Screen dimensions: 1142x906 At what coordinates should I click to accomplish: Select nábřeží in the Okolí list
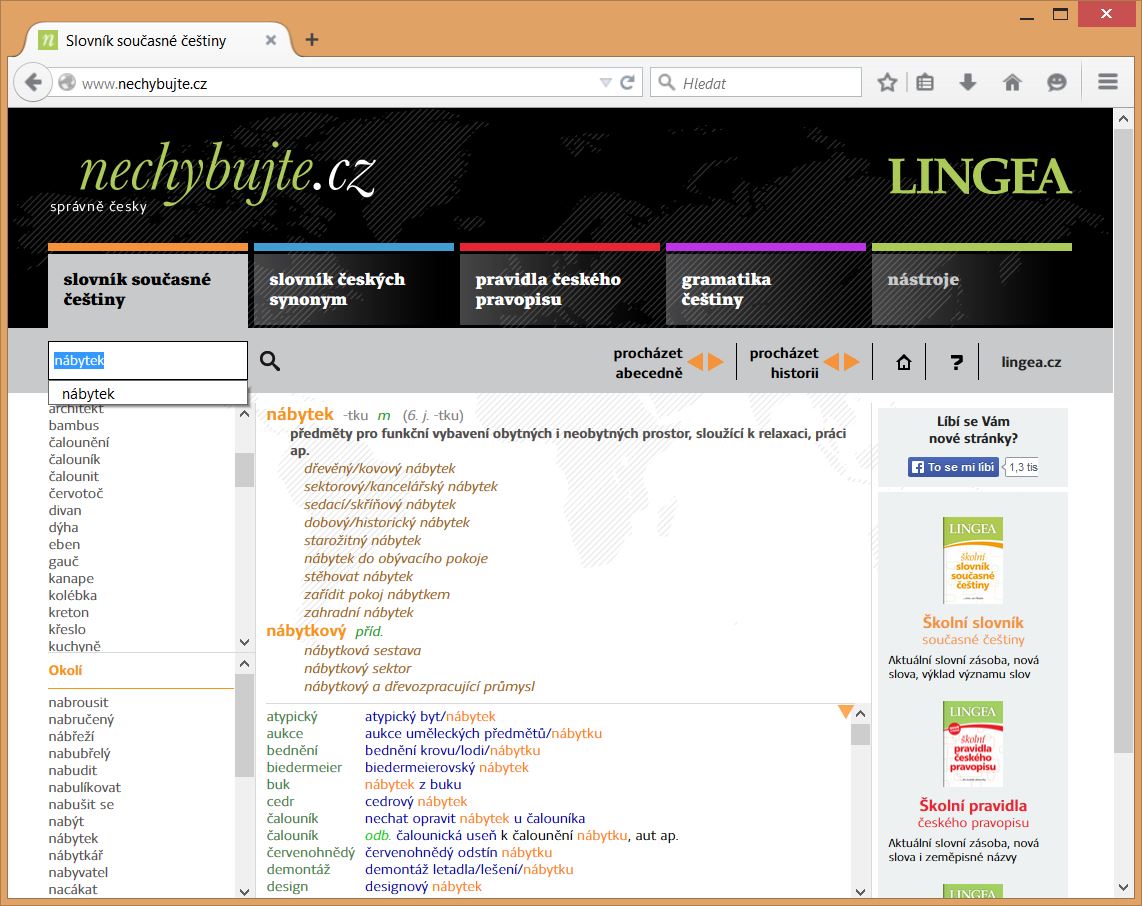(71, 736)
